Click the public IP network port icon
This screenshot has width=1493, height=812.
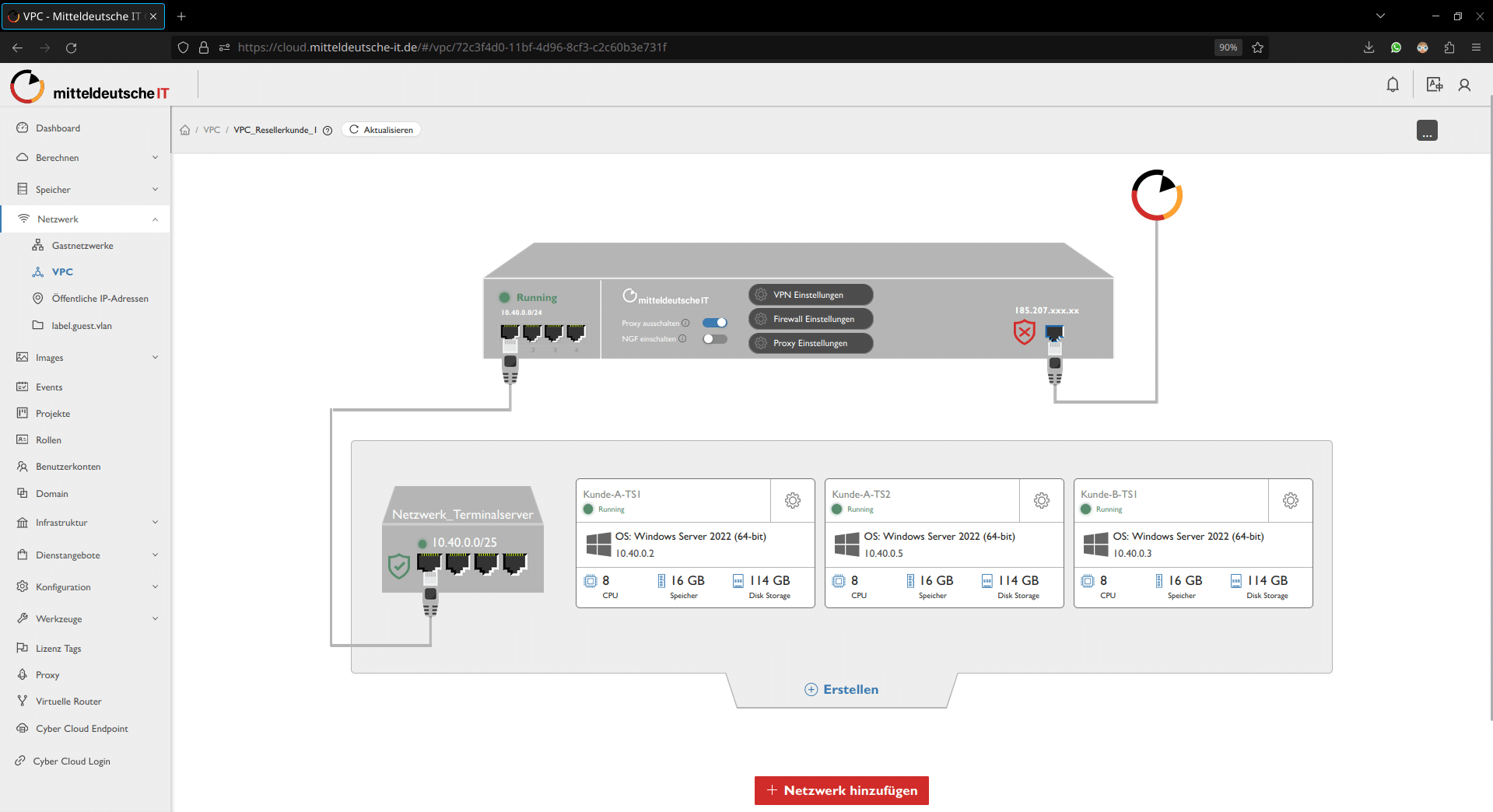tap(1054, 334)
